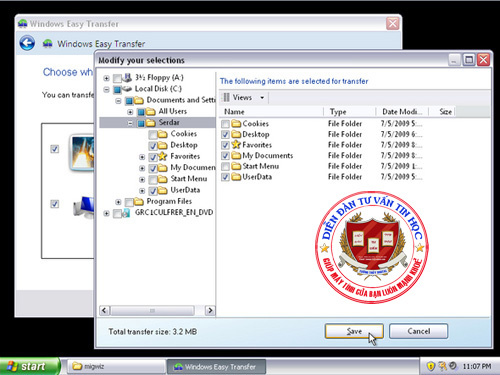
Task: Select the Cookies item in the tree
Action: 184,134
